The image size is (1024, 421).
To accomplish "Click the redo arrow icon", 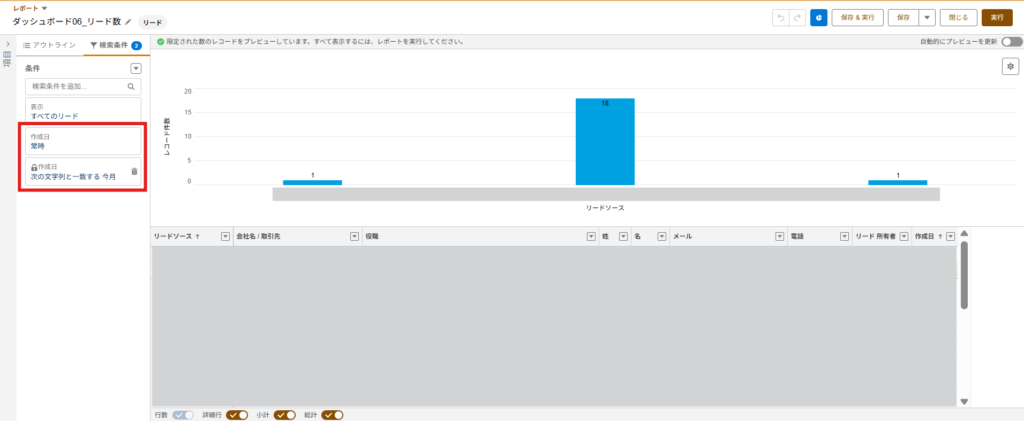I will click(795, 17).
